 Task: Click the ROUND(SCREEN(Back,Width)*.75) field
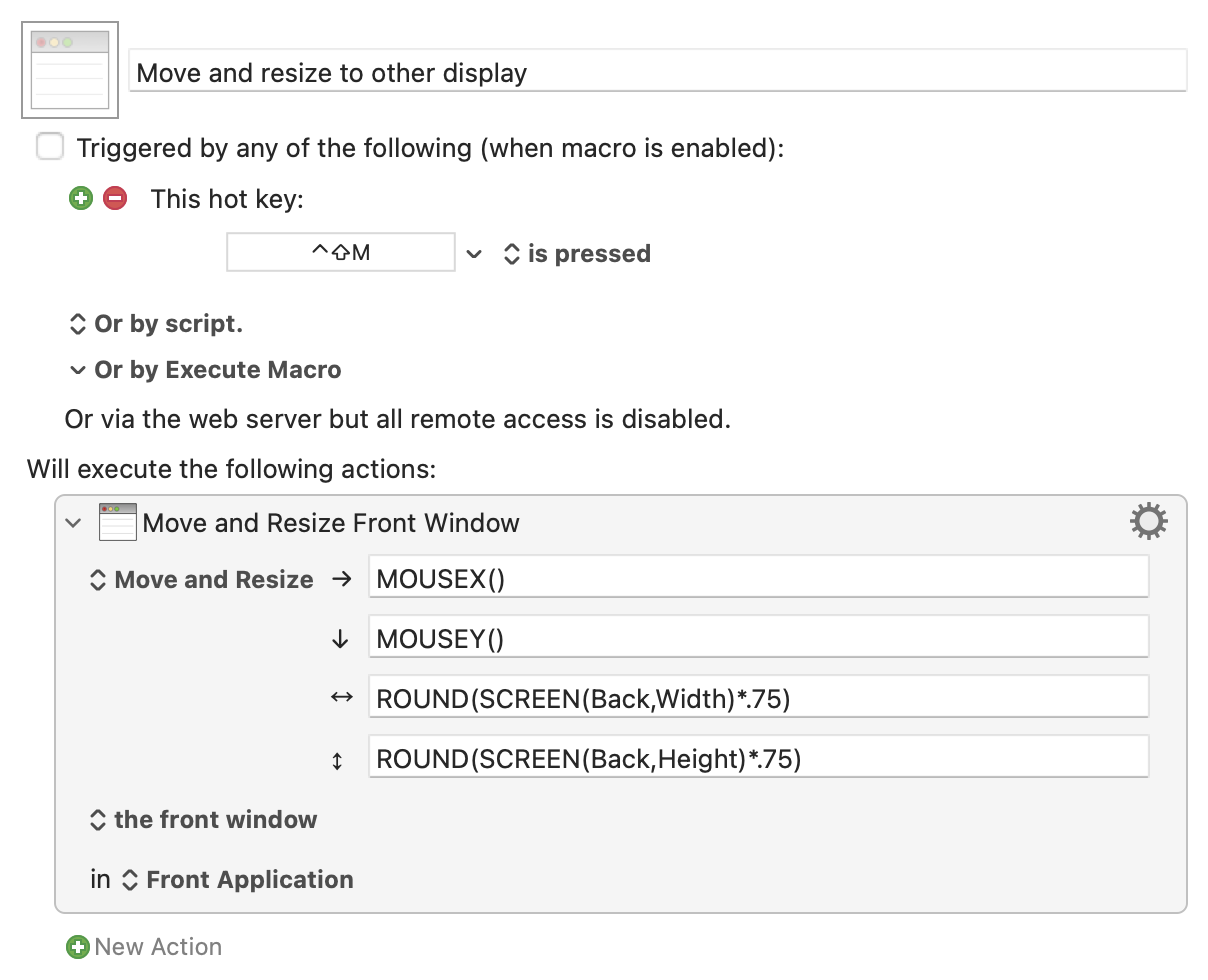click(x=759, y=698)
